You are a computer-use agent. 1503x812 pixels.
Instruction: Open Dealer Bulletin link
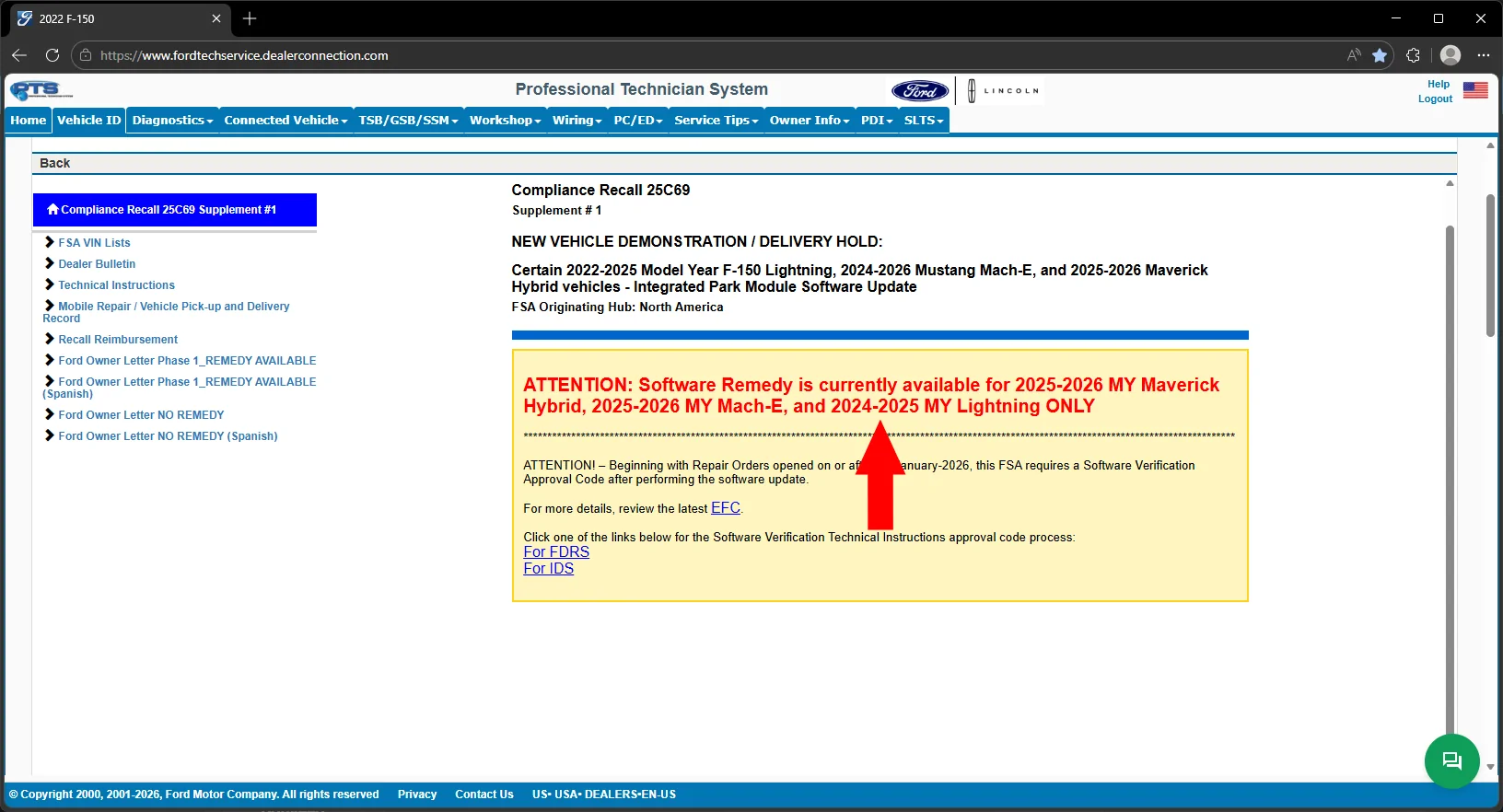click(97, 264)
